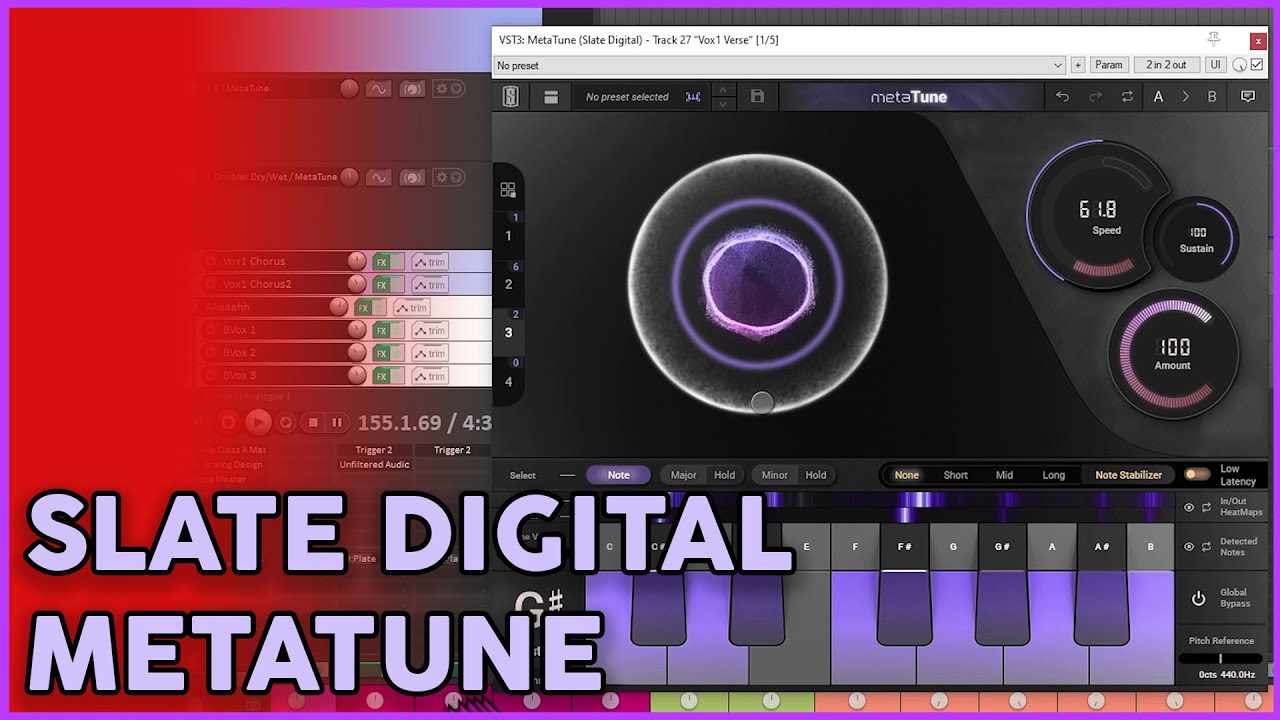Image resolution: width=1280 pixels, height=720 pixels.
Task: Pin the MetaTune plugin window on top
Action: pos(1214,39)
